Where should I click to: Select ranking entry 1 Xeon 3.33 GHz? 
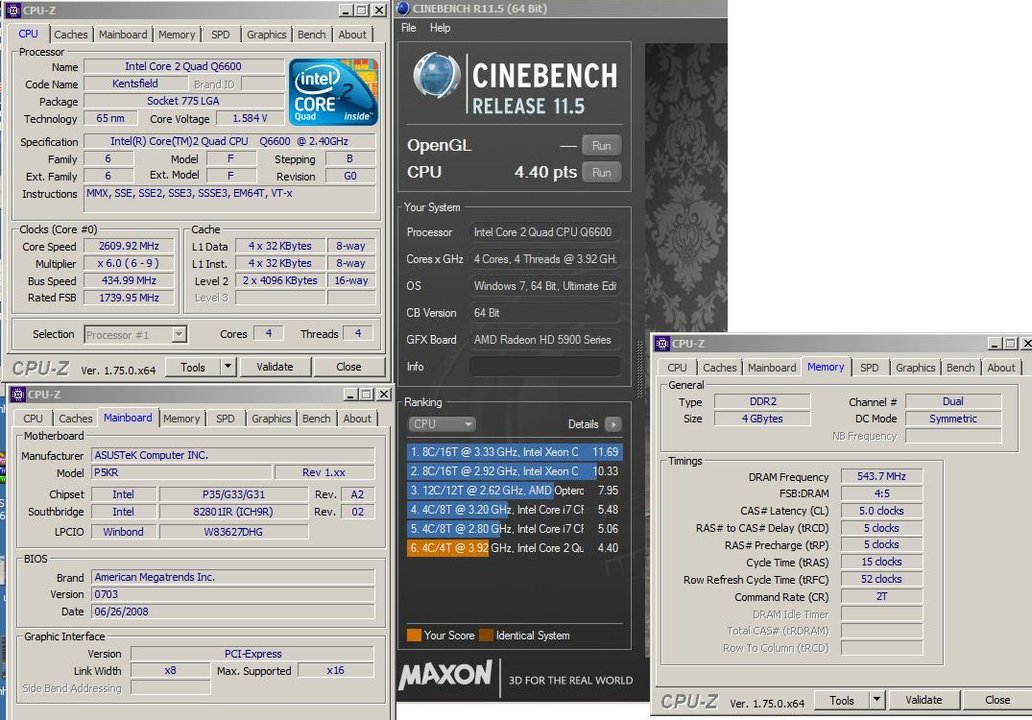(515, 452)
